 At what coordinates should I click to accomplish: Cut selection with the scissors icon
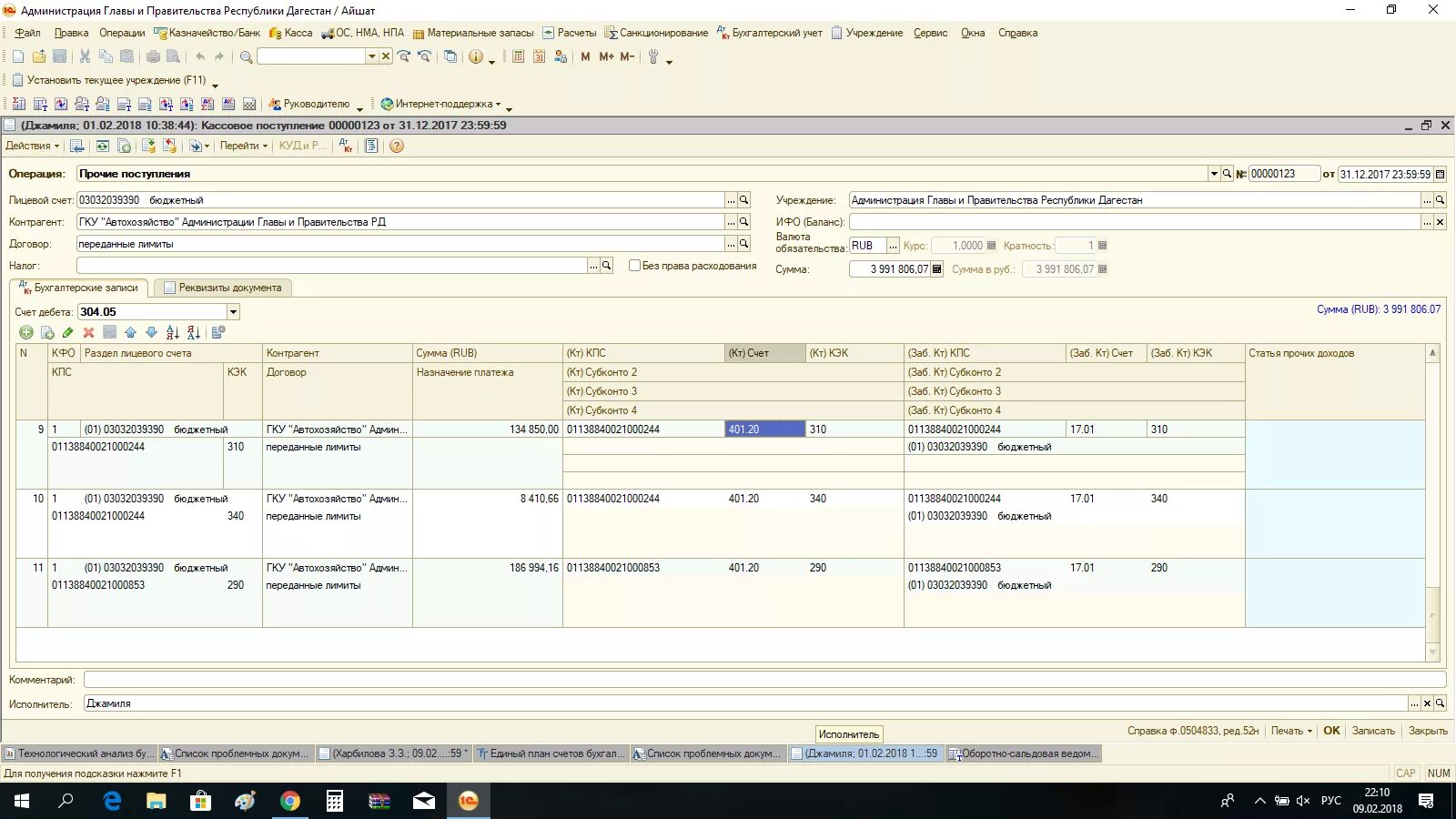[85, 56]
